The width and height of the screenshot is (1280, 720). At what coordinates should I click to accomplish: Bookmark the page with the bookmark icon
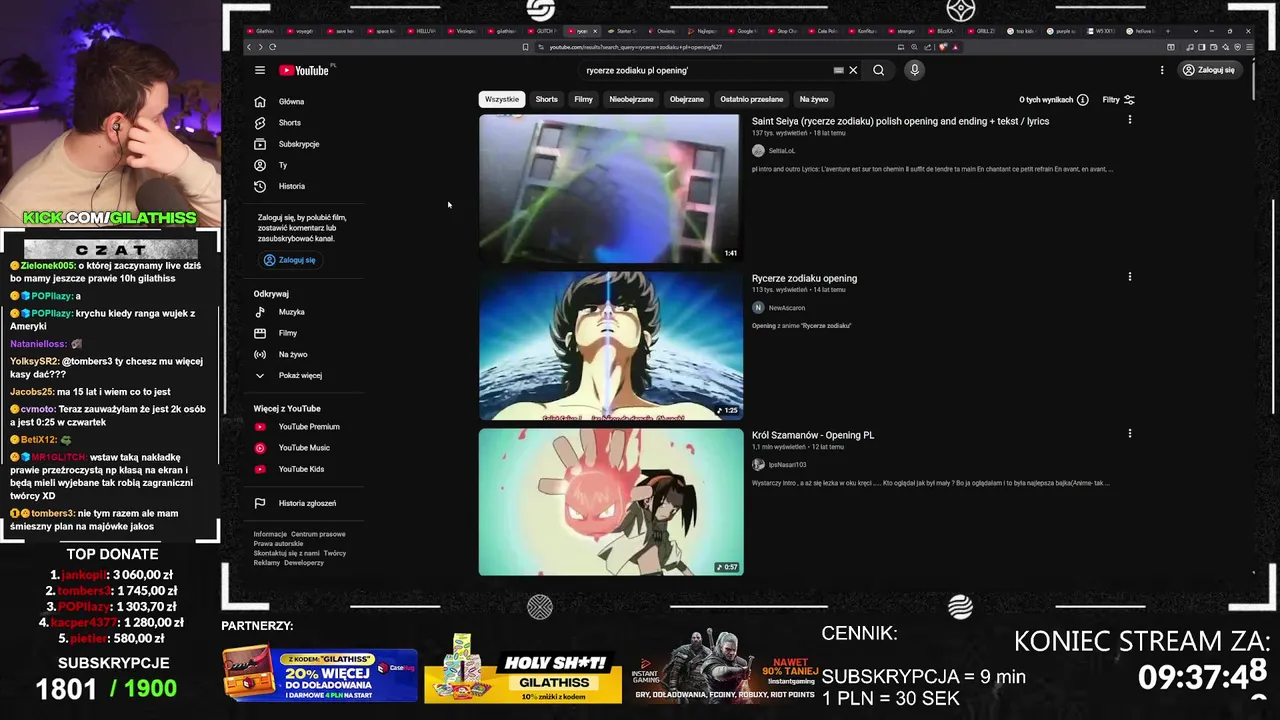[525, 47]
